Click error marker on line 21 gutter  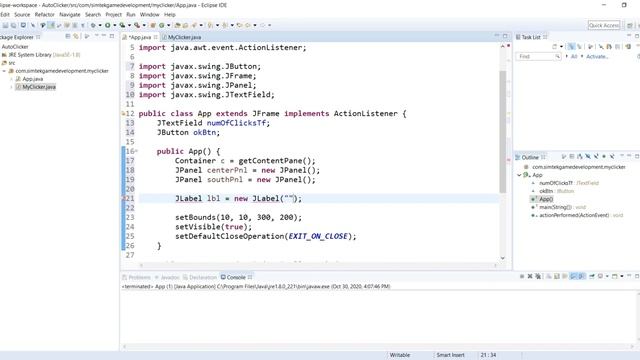(124, 199)
